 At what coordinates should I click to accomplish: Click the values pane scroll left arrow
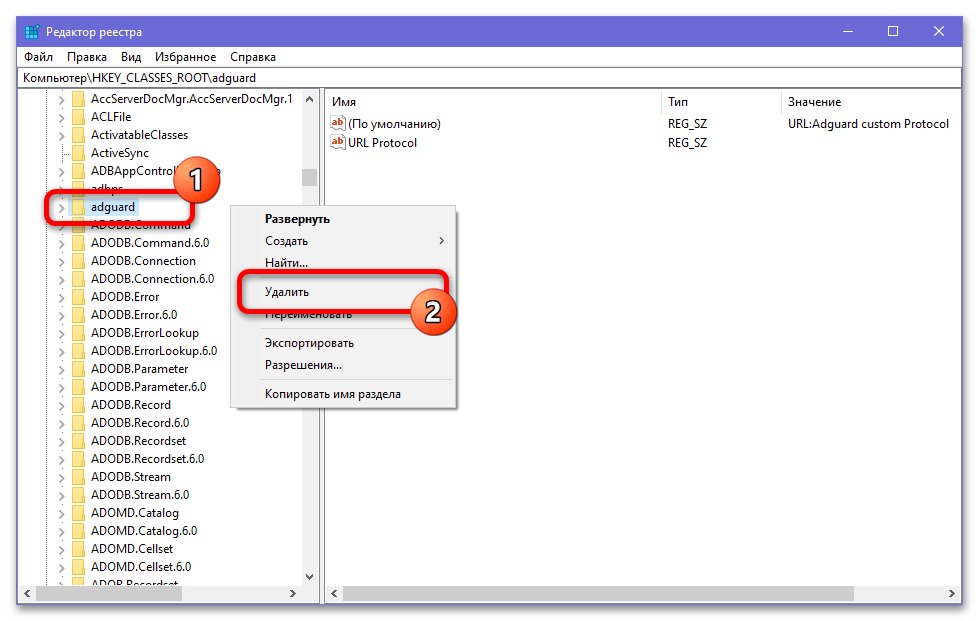(334, 594)
